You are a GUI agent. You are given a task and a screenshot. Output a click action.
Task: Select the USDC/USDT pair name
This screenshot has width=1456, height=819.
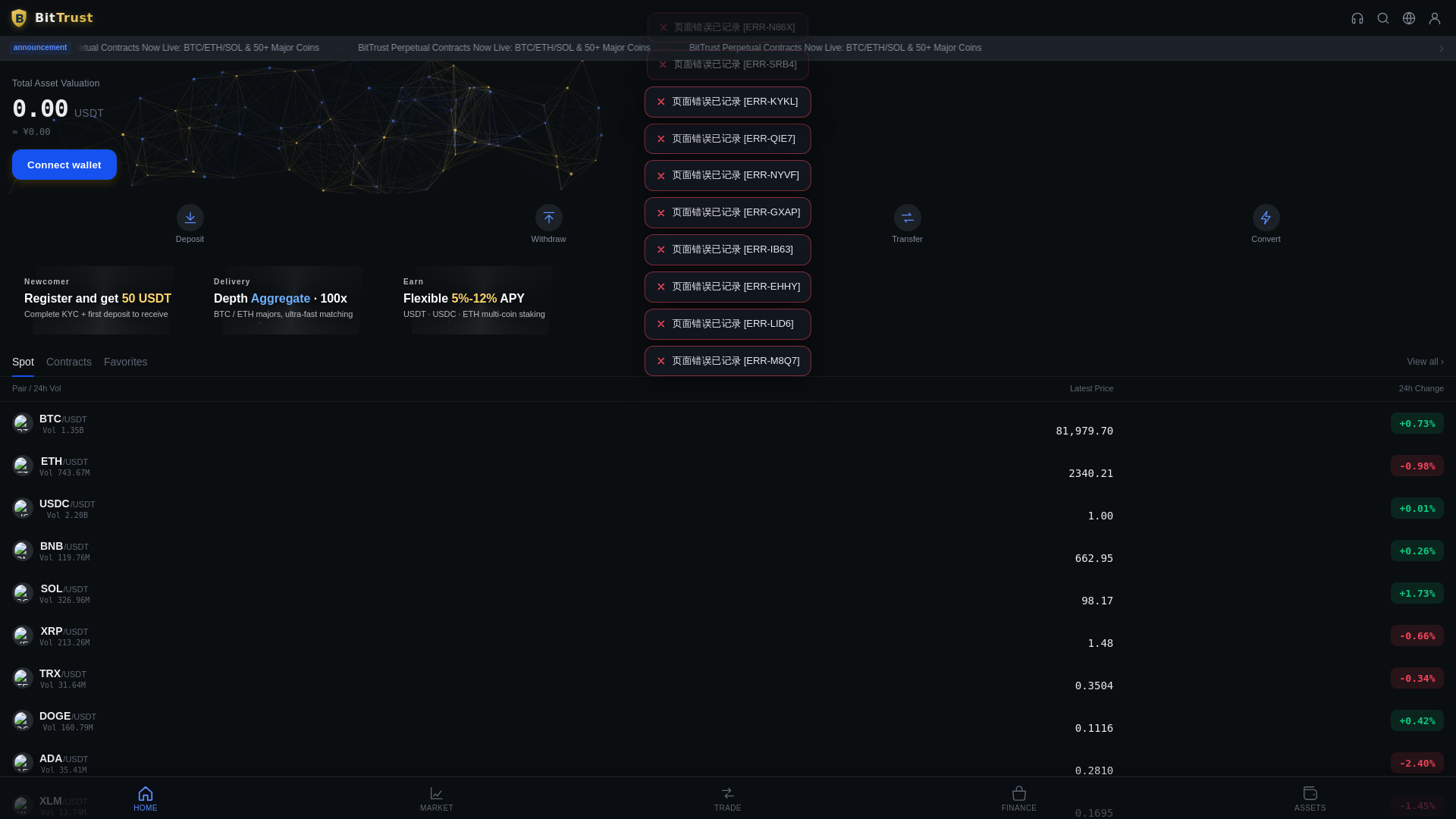(67, 504)
